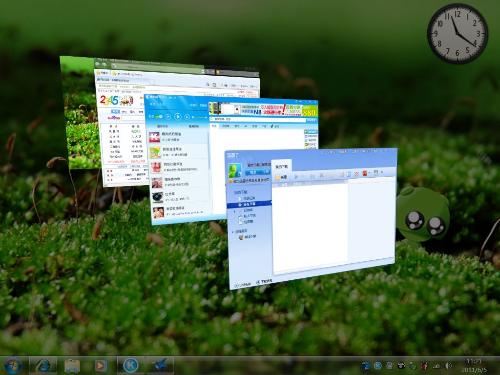Launch Internet Explorer from the taskbar

[43, 366]
